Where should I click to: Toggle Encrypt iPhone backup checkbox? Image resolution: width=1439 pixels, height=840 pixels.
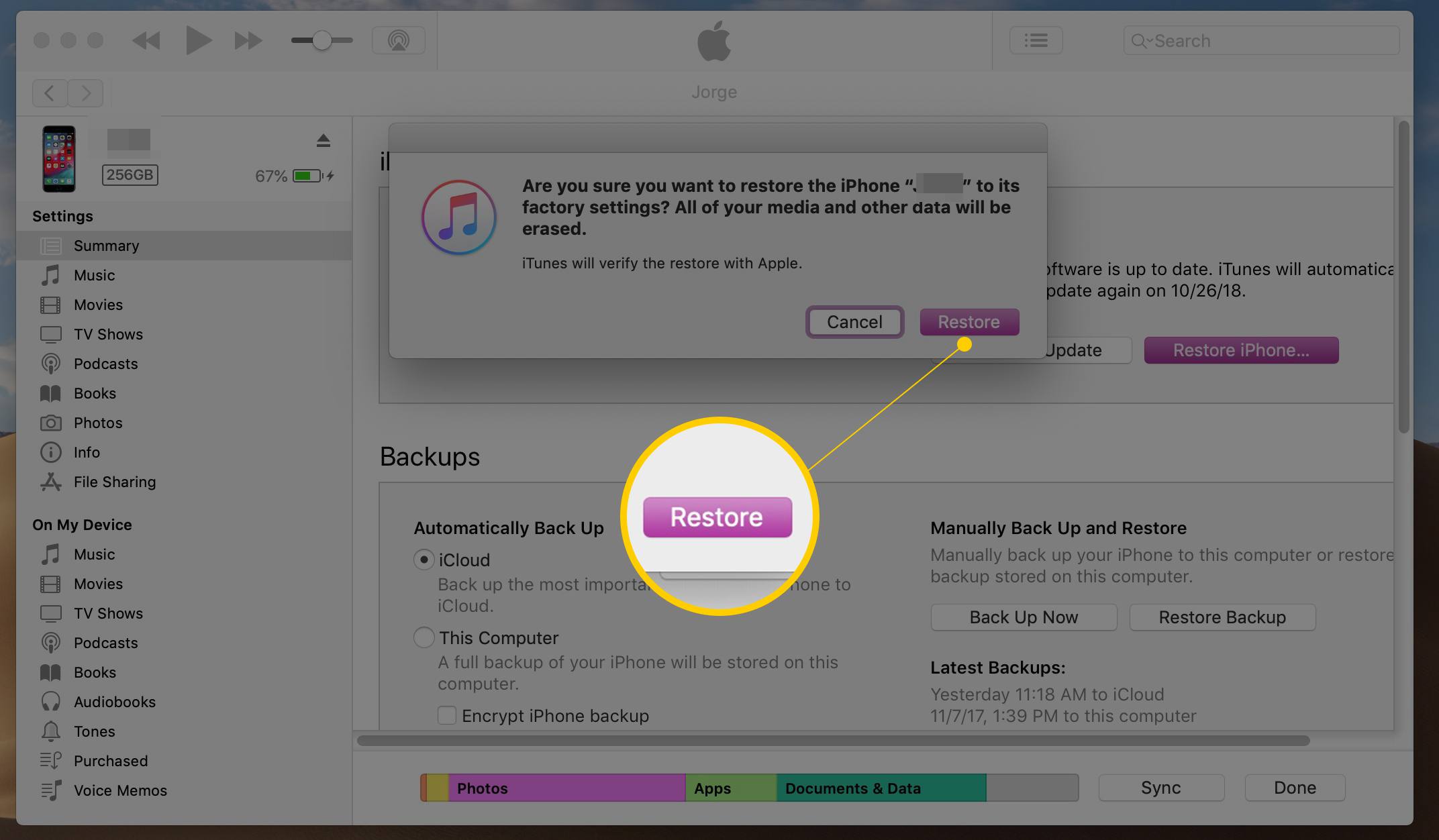click(447, 715)
